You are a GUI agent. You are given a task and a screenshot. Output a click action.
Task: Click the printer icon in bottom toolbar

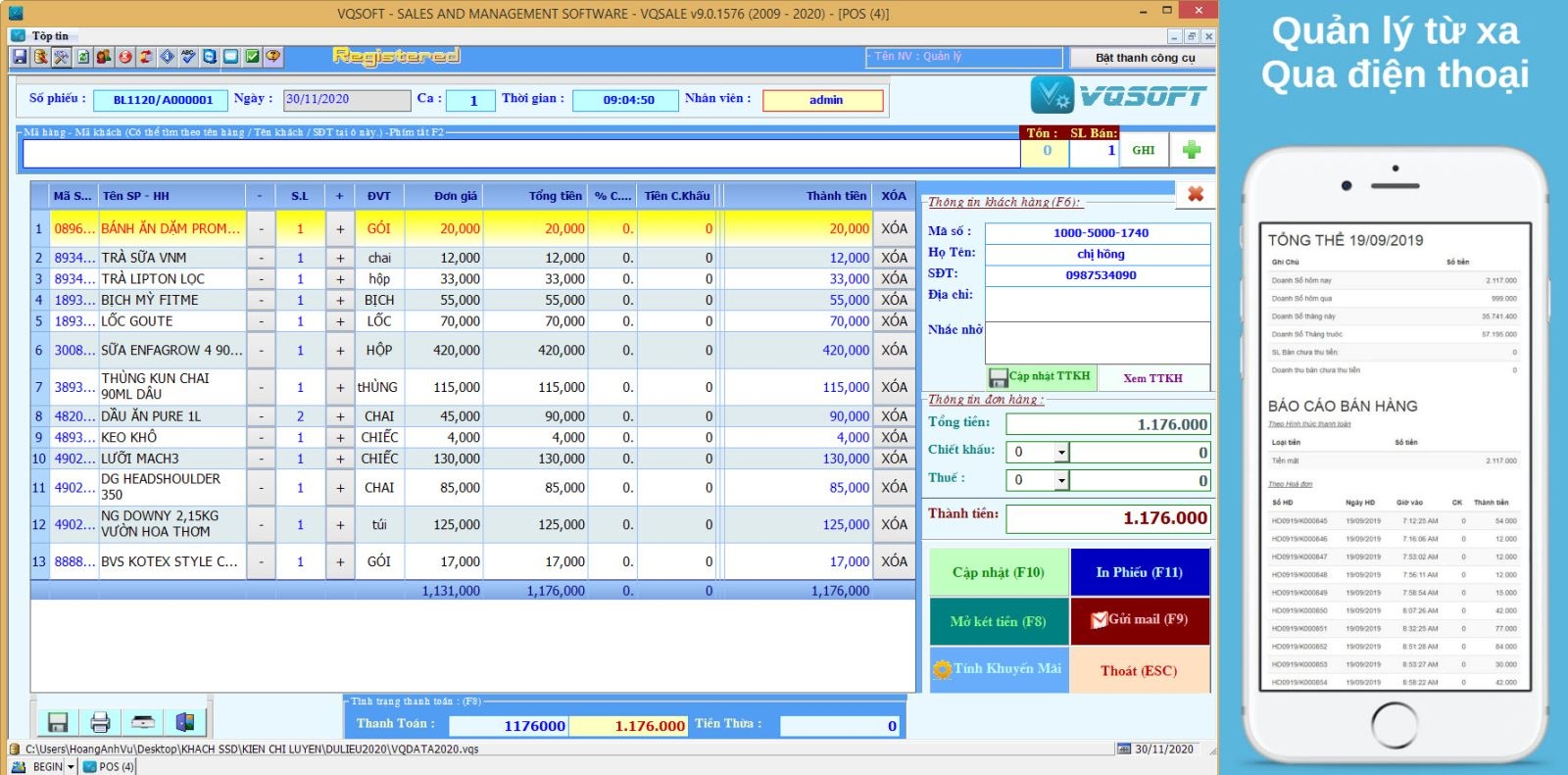[x=100, y=723]
